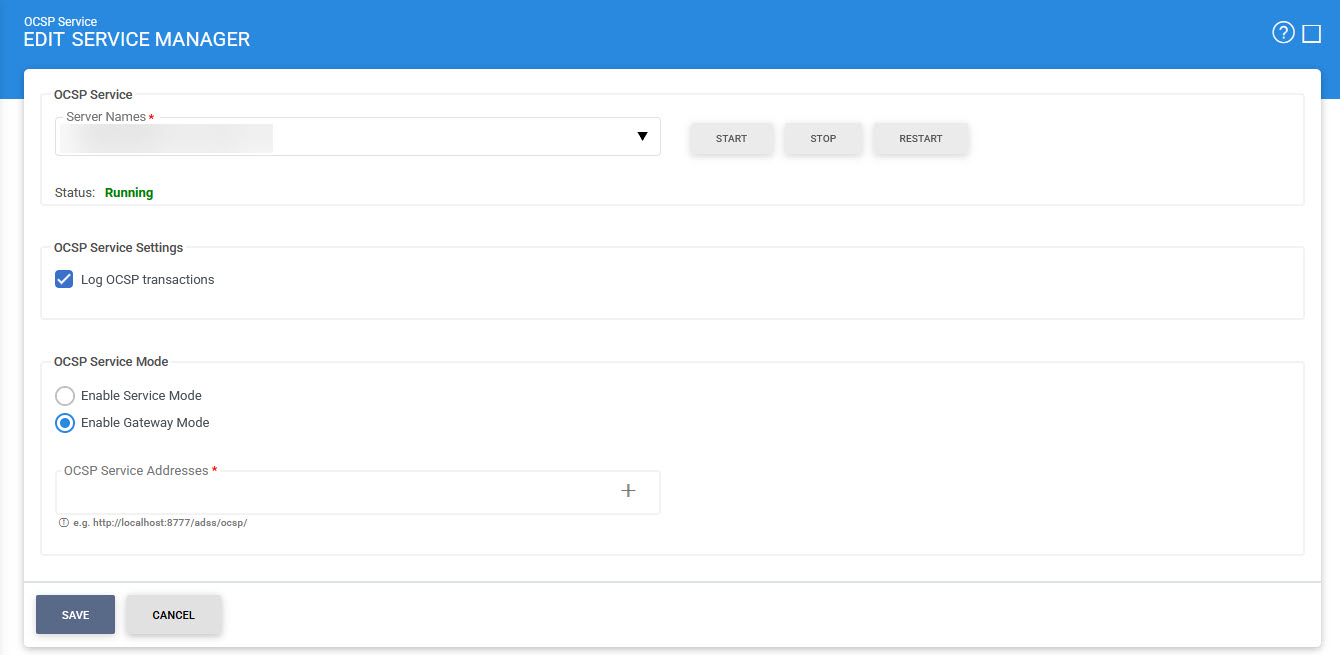Screen dimensions: 1340x655
Task: Hit the RESTART service button
Action: (920, 139)
